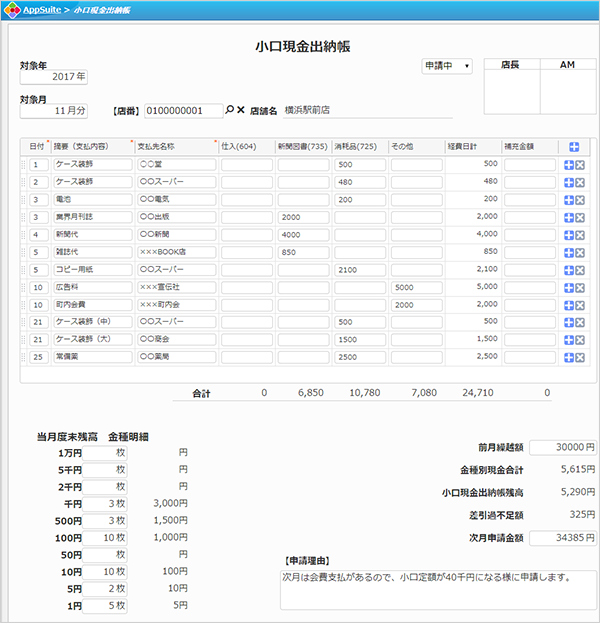The image size is (600, 623).
Task: Delete the 業界月刊誌 row
Action: (580, 217)
